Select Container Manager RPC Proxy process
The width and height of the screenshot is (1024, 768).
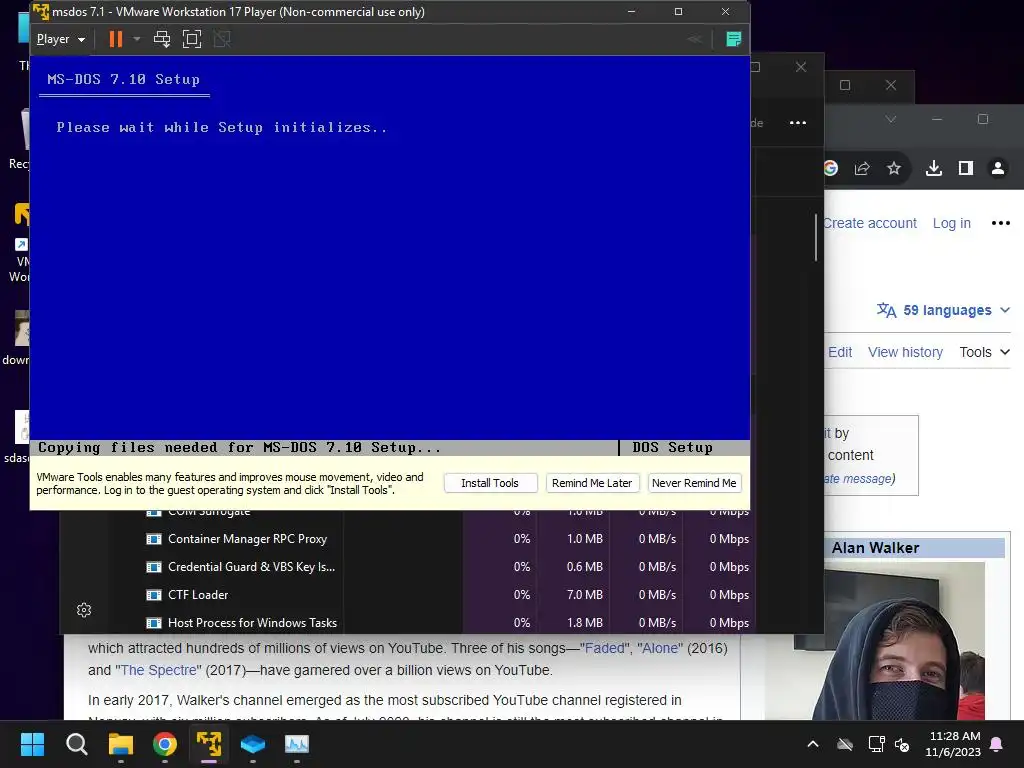click(x=450, y=539)
